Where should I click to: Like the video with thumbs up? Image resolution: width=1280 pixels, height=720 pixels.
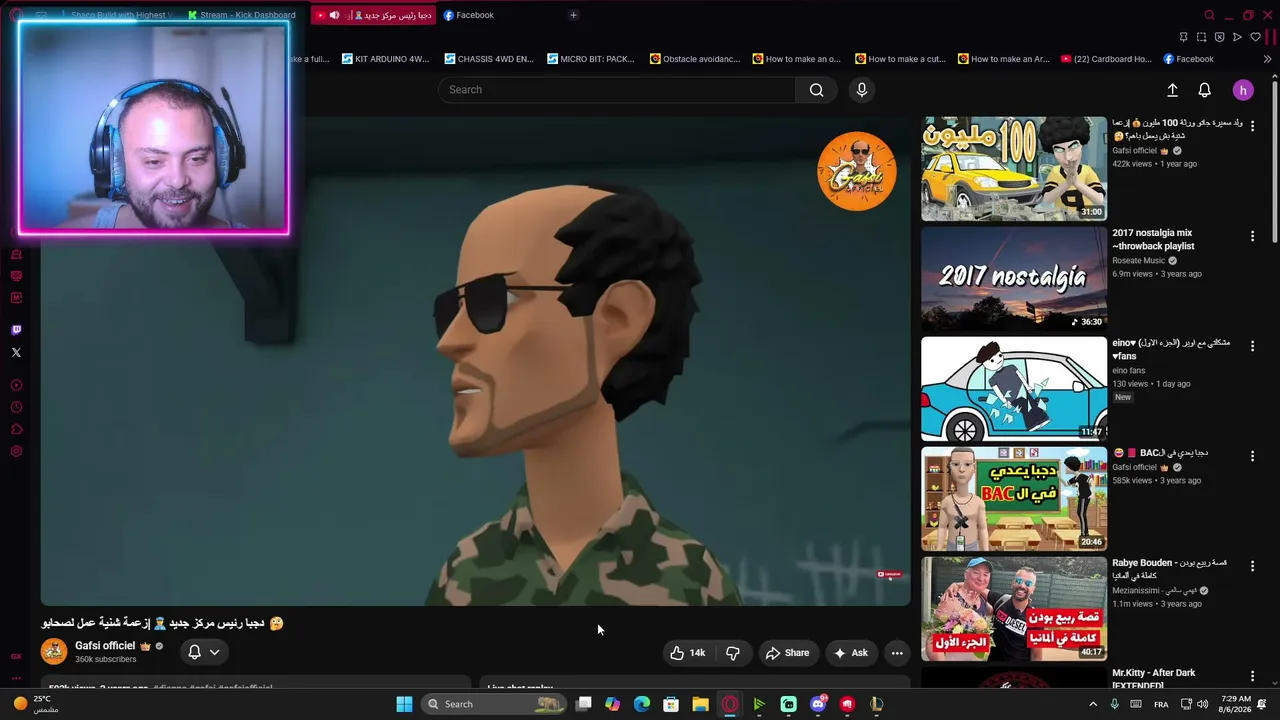[688, 653]
